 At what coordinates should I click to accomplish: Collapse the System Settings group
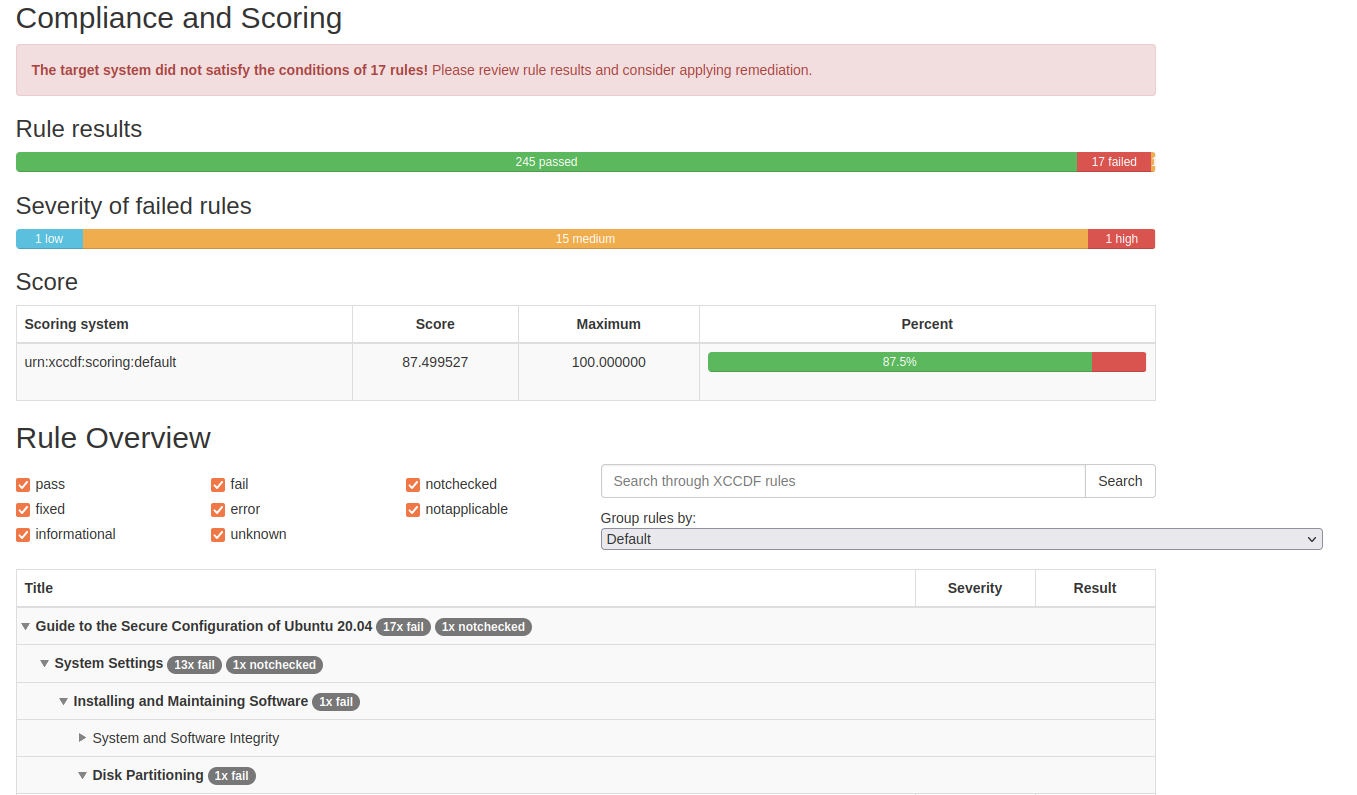(44, 664)
